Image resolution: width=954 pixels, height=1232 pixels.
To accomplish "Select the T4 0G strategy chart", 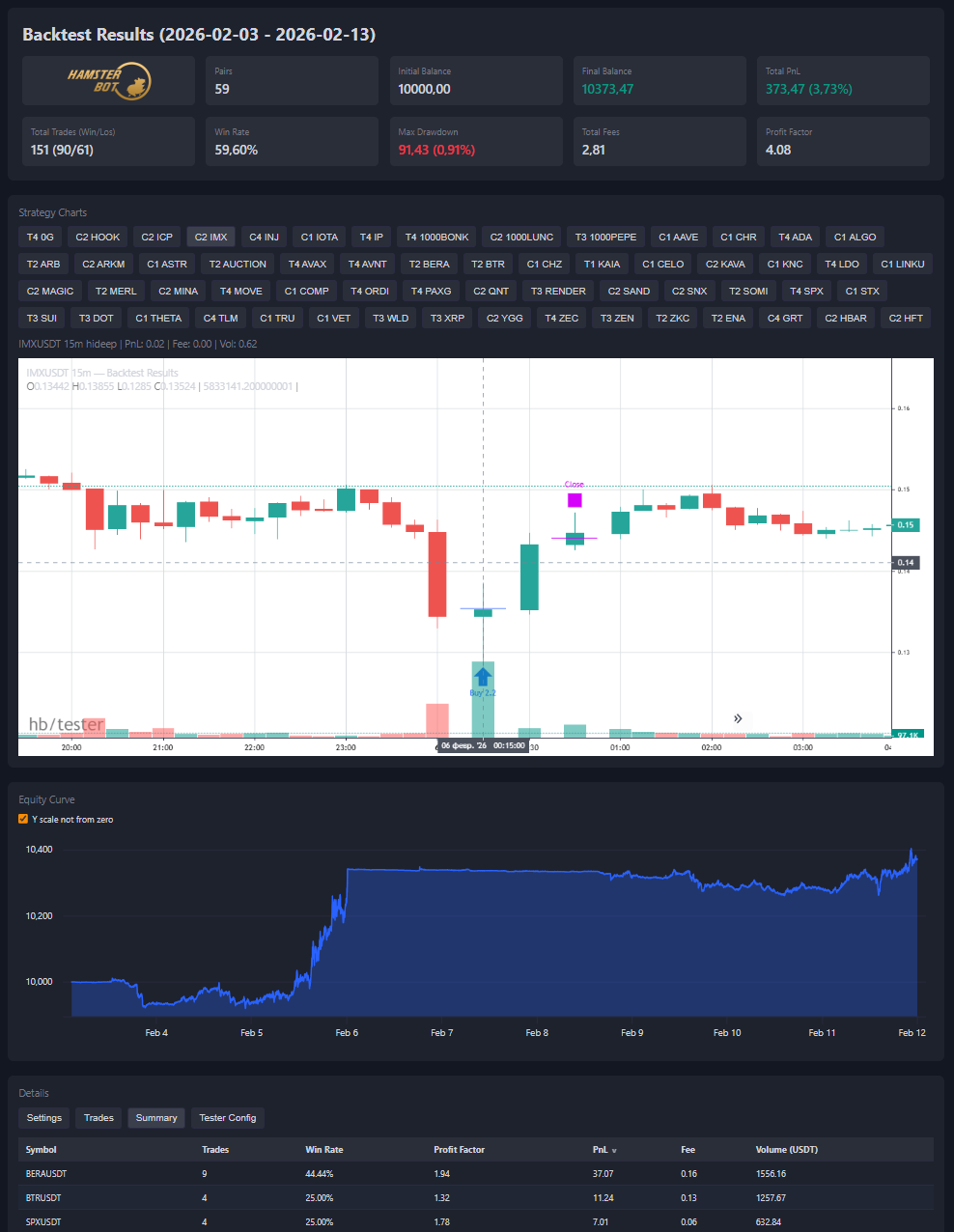I will [41, 237].
